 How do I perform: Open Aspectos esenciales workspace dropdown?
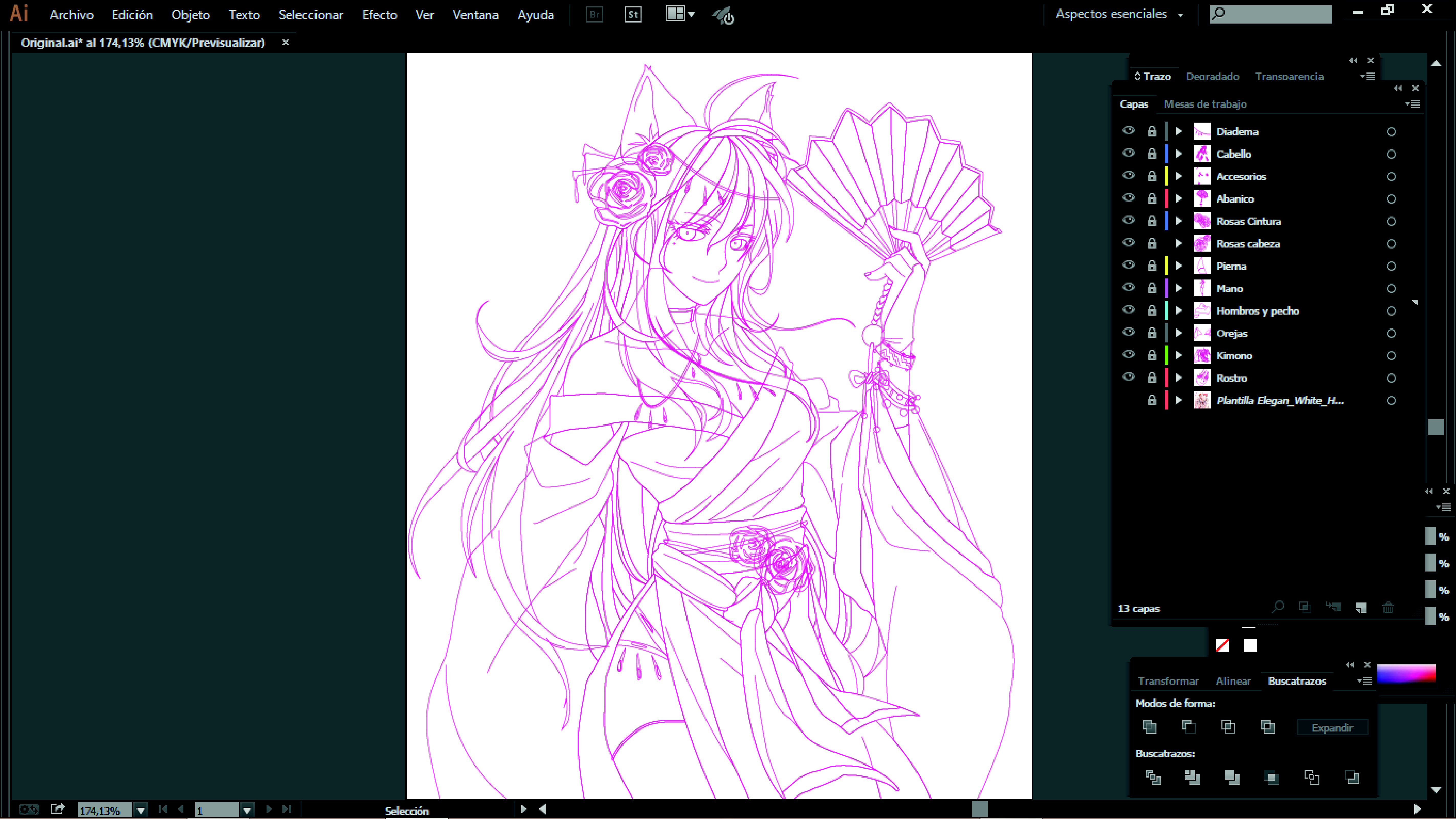pos(1119,14)
